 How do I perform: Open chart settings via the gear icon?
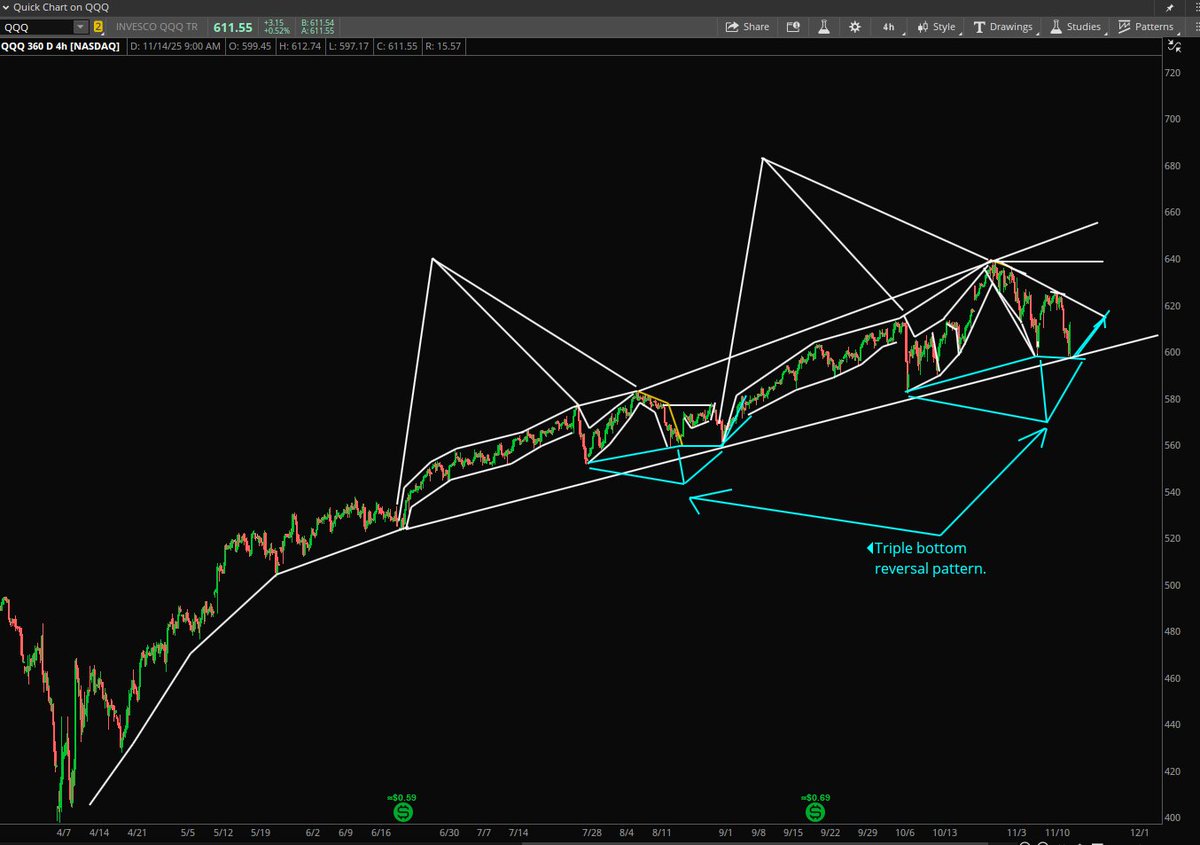tap(855, 27)
